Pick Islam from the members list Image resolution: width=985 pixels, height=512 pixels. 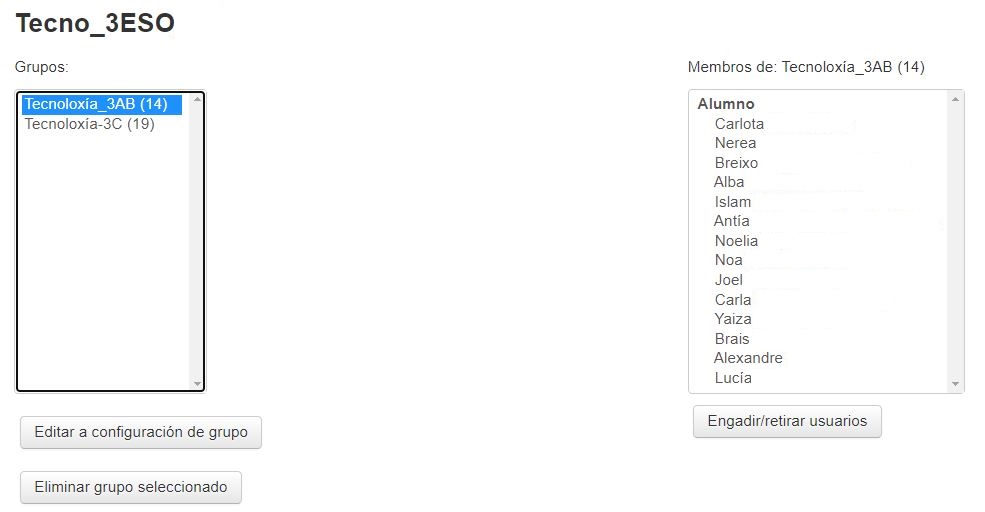732,202
